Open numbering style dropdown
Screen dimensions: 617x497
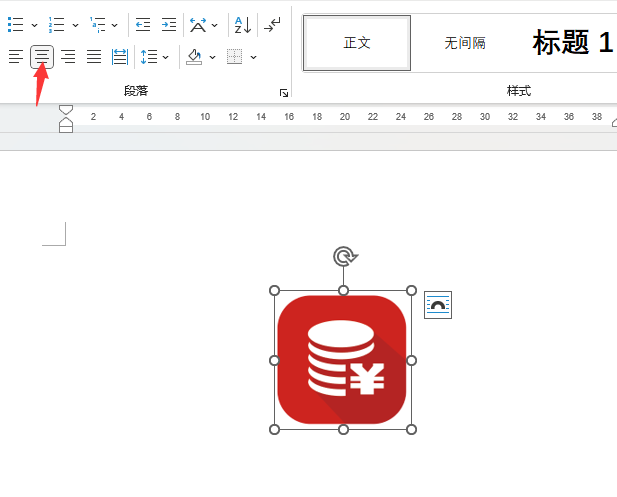point(76,25)
